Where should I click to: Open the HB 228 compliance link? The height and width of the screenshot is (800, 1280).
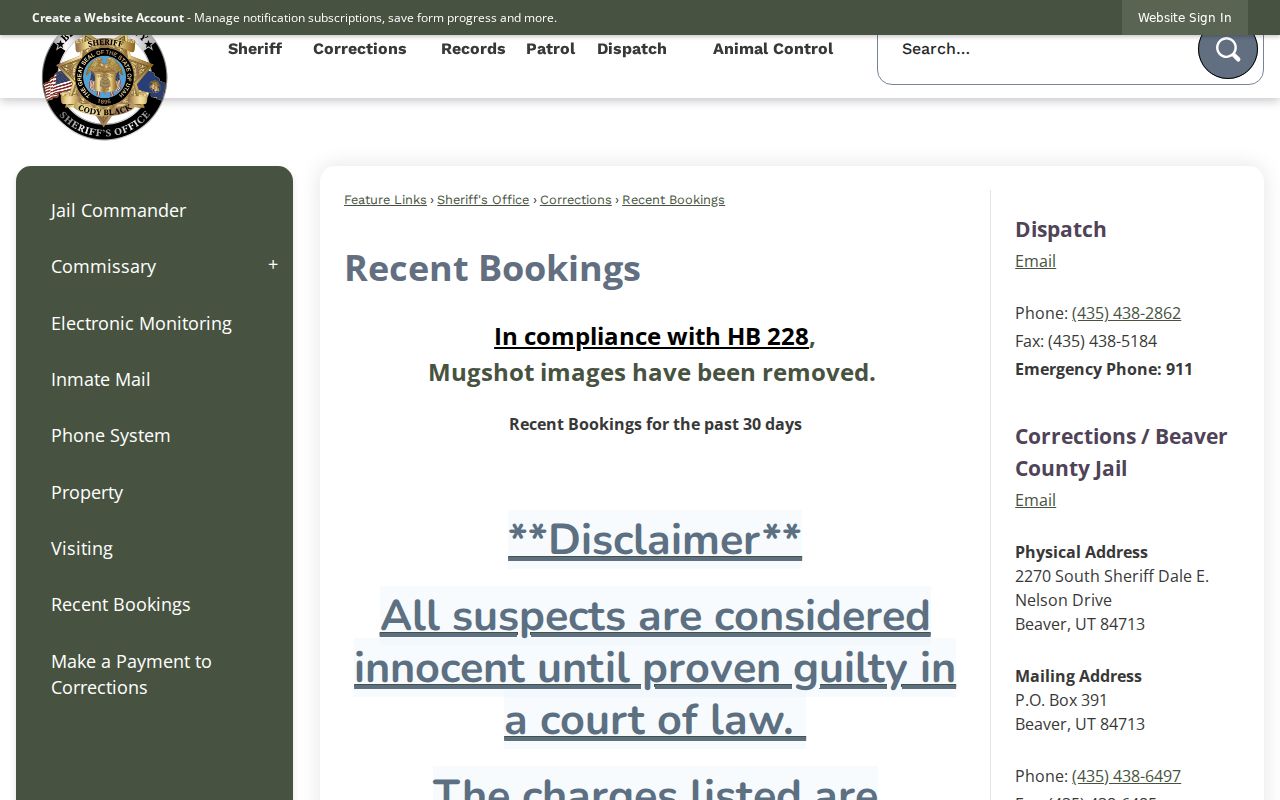[651, 336]
